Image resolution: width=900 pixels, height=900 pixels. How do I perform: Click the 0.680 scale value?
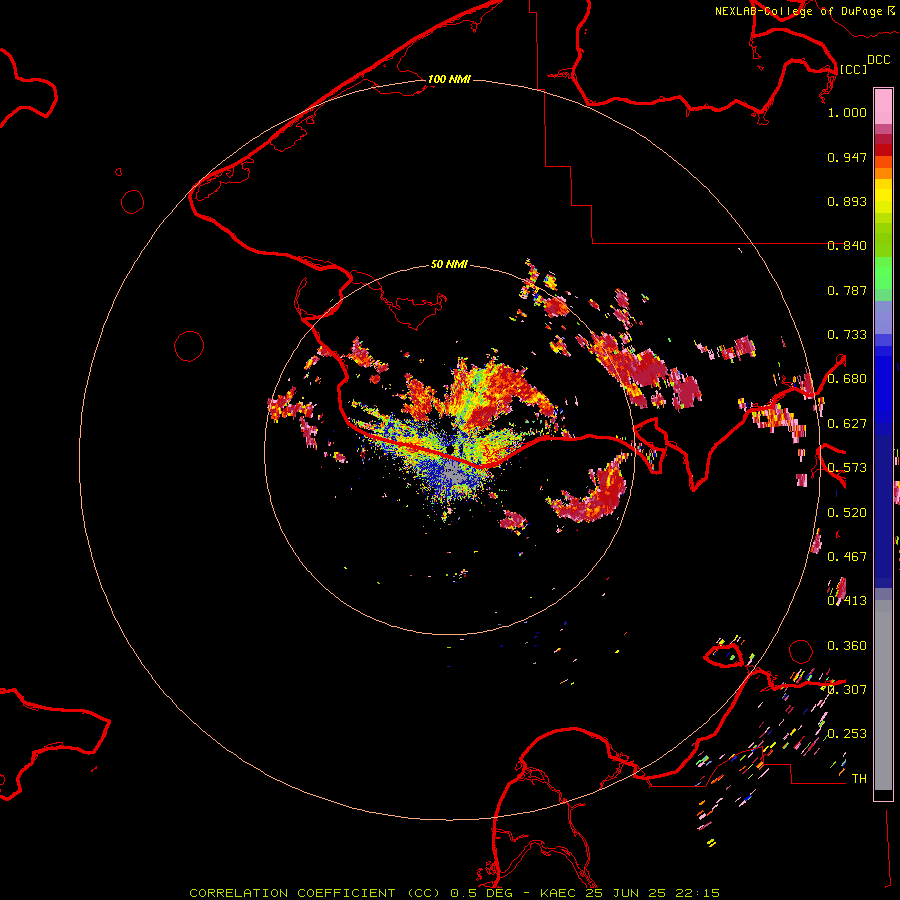coord(847,379)
